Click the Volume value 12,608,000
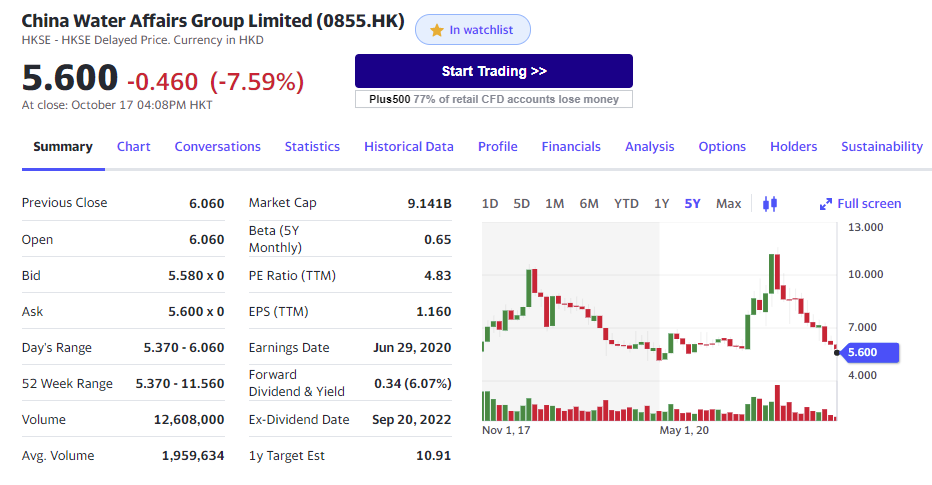The width and height of the screenshot is (932, 485). [189, 420]
